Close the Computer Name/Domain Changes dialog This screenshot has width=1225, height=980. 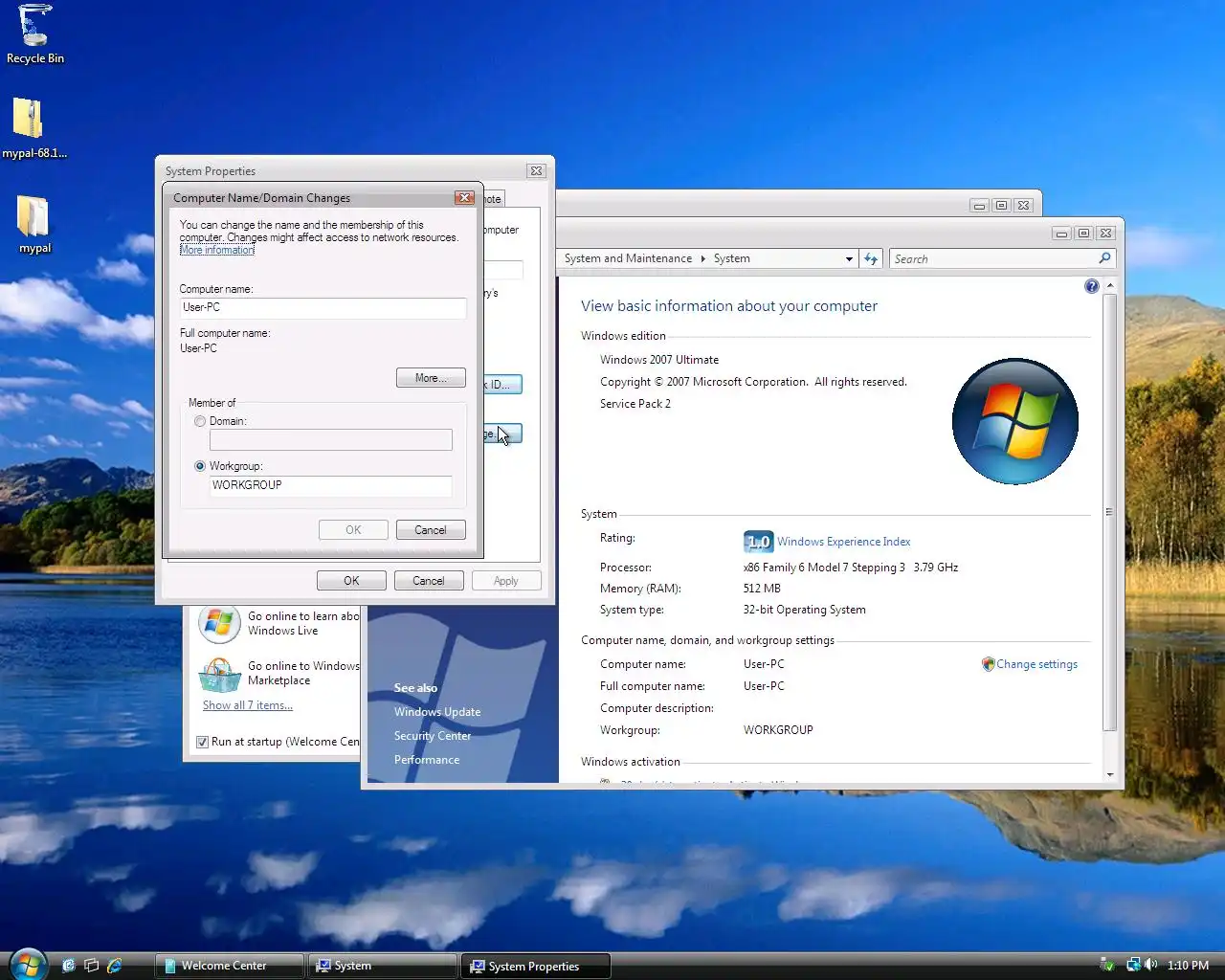click(465, 197)
